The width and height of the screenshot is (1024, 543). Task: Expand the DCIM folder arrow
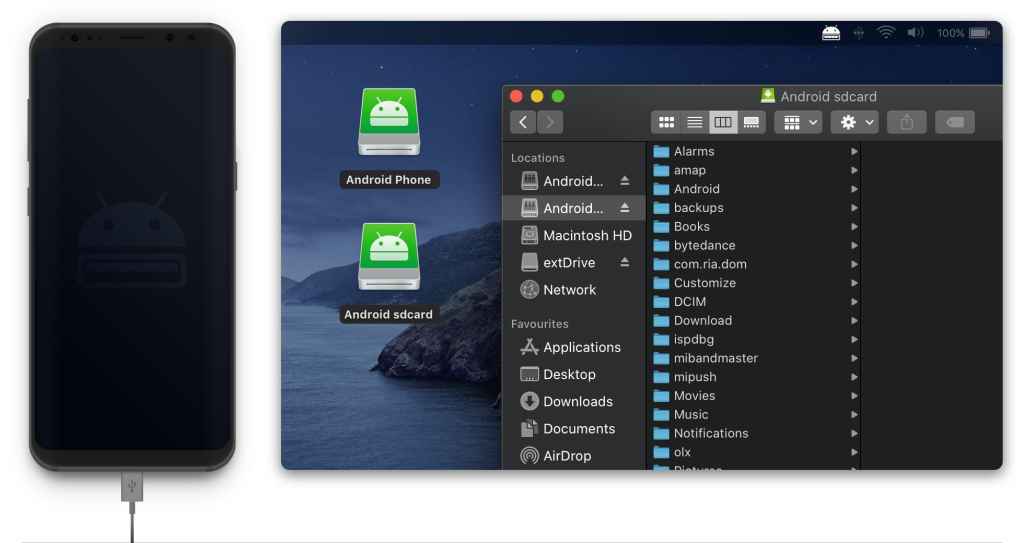point(854,302)
